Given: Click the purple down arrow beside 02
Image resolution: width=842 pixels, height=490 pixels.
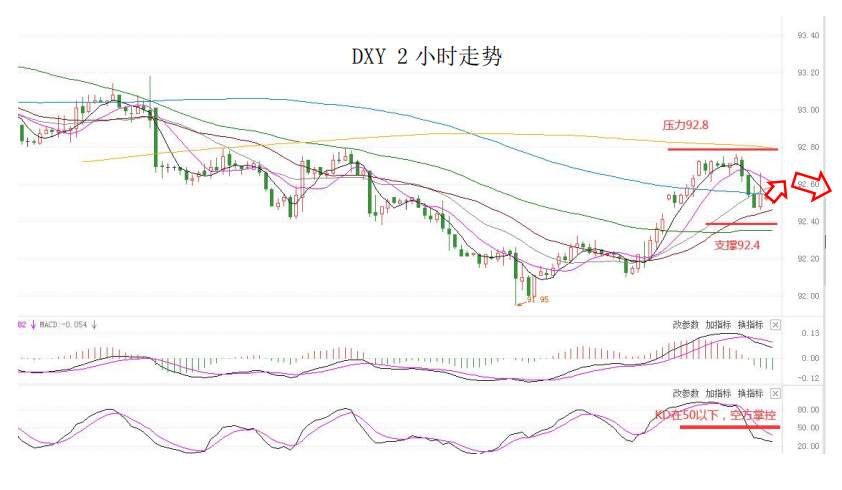Looking at the screenshot, I should [x=33, y=325].
